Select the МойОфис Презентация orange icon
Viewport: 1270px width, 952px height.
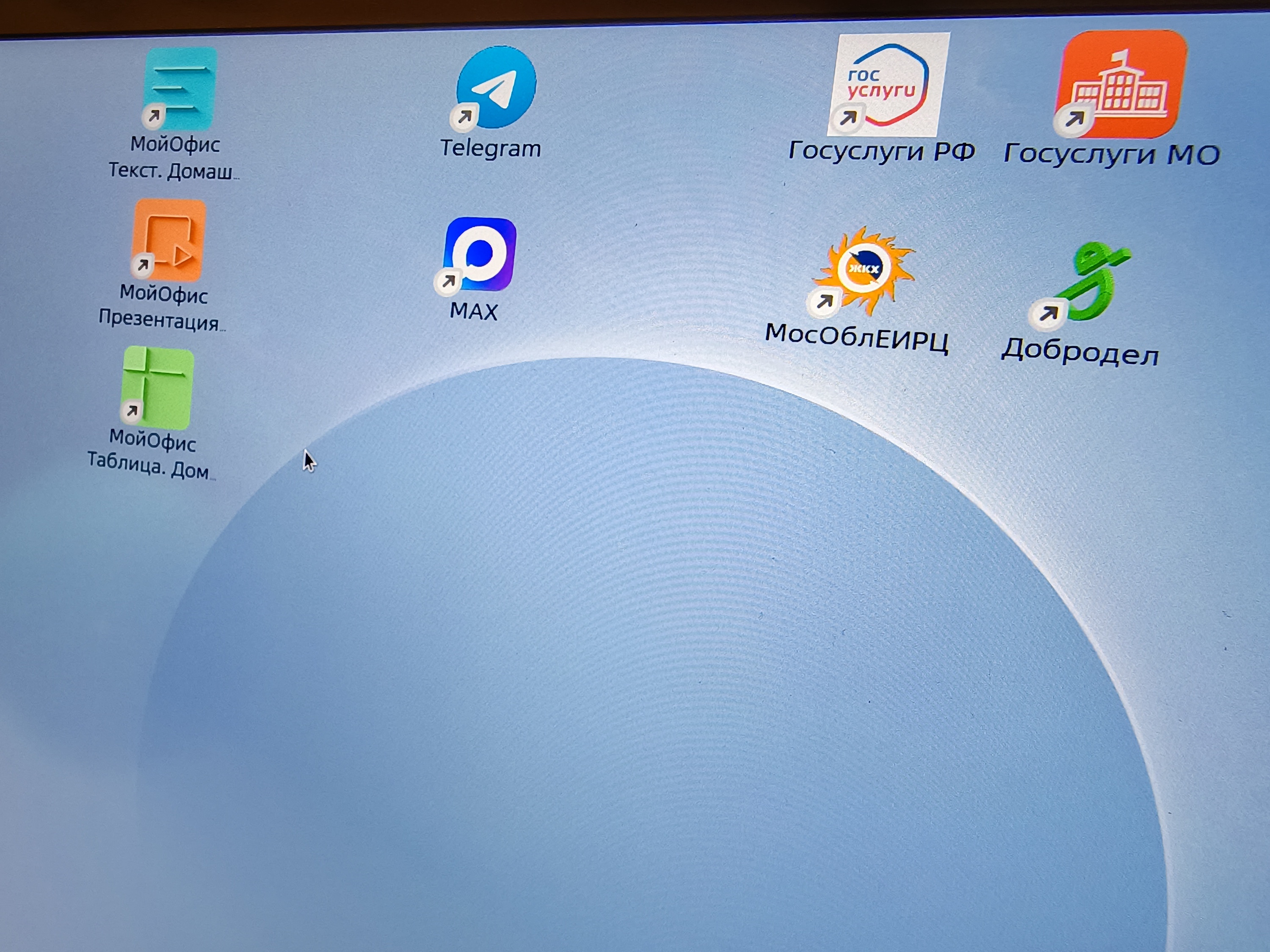tap(169, 240)
